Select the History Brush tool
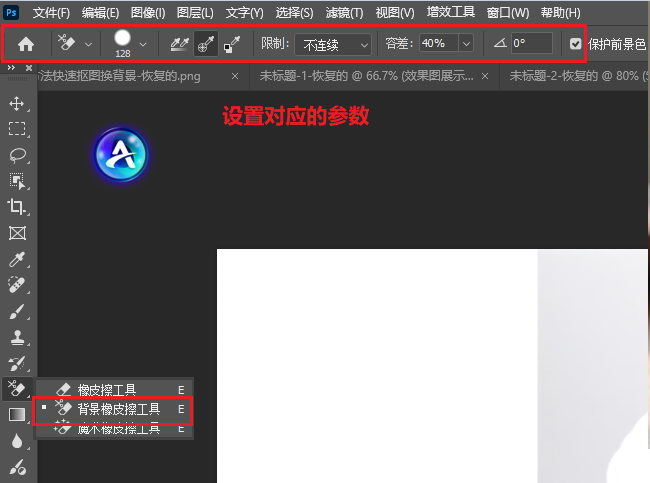The height and width of the screenshot is (483, 650). (17, 363)
